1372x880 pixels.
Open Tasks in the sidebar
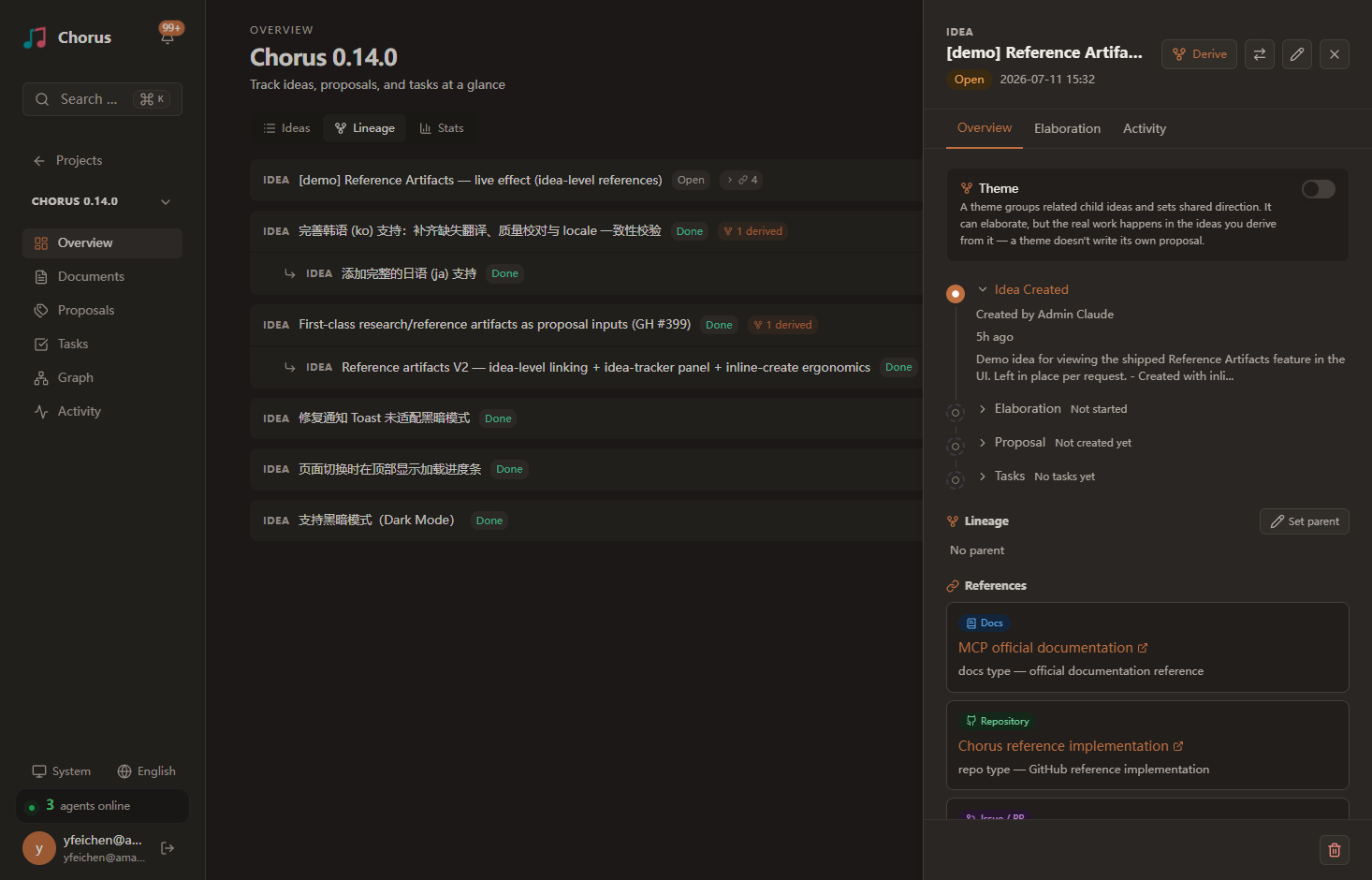tap(102, 345)
